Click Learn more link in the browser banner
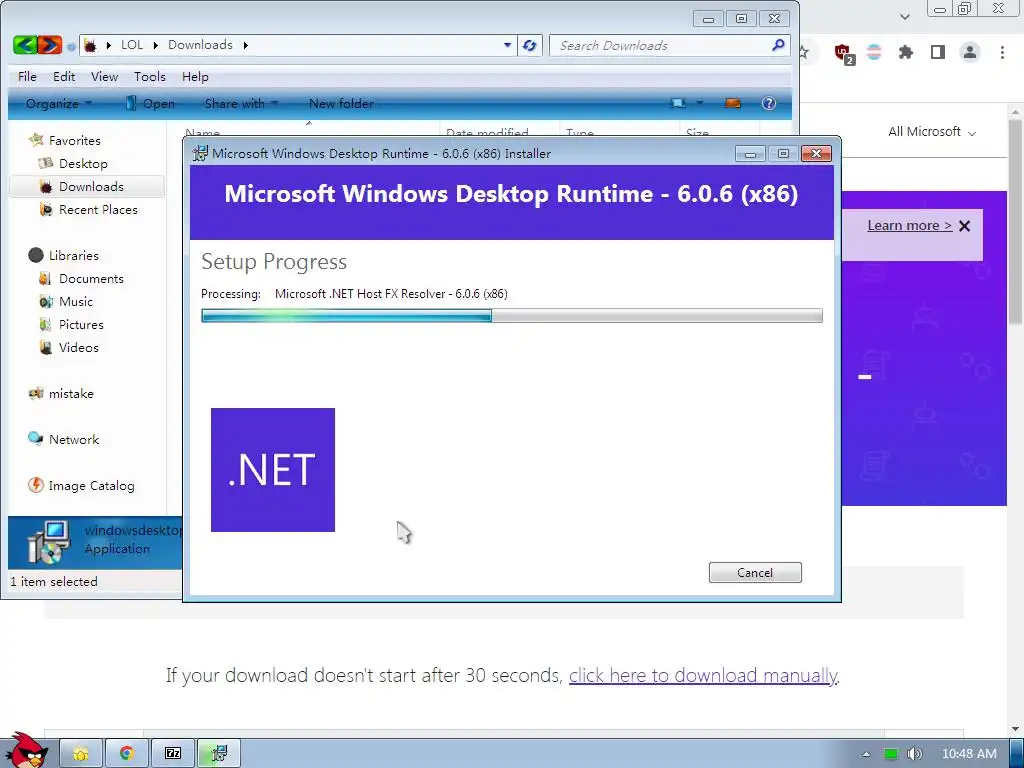The image size is (1024, 768). 910,225
